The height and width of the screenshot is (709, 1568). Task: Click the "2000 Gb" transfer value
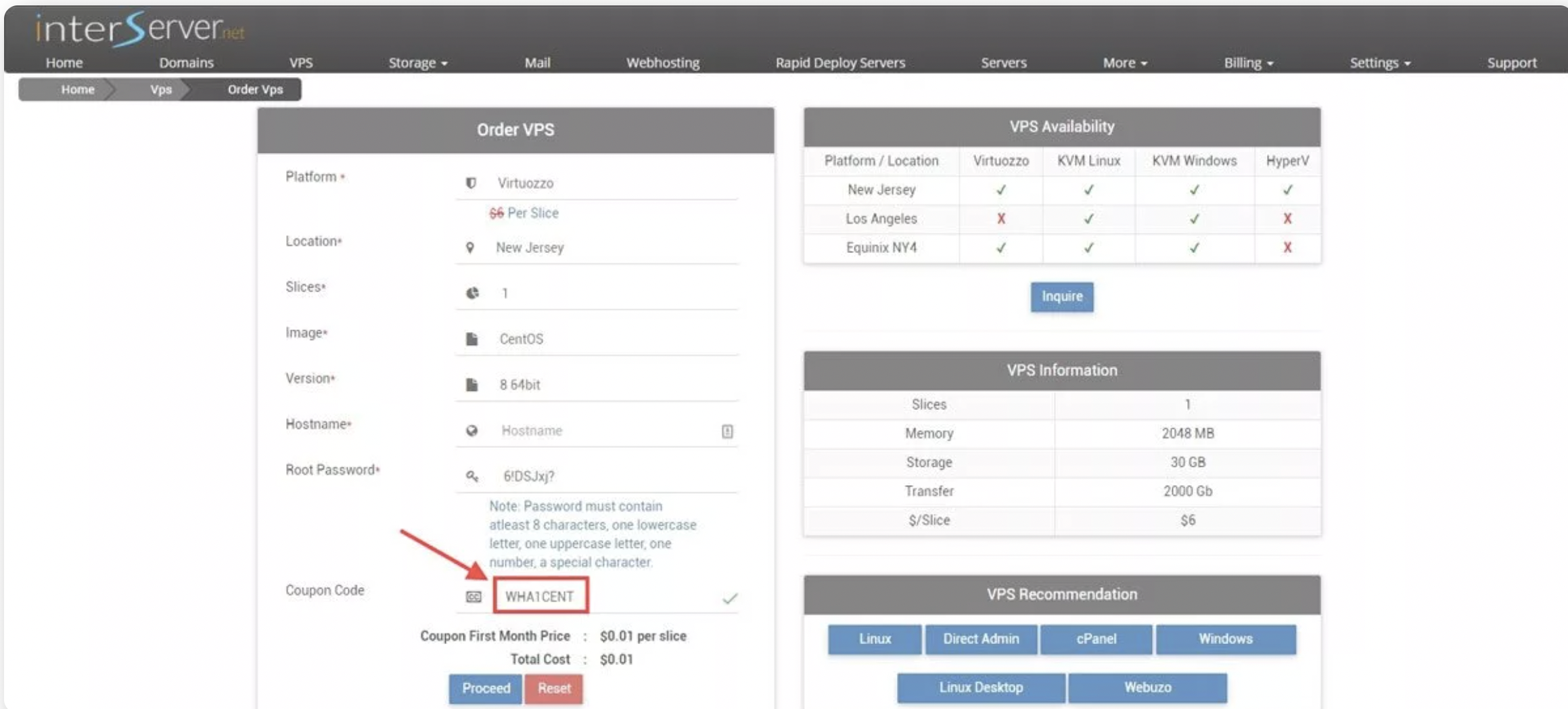pyautogui.click(x=1188, y=491)
